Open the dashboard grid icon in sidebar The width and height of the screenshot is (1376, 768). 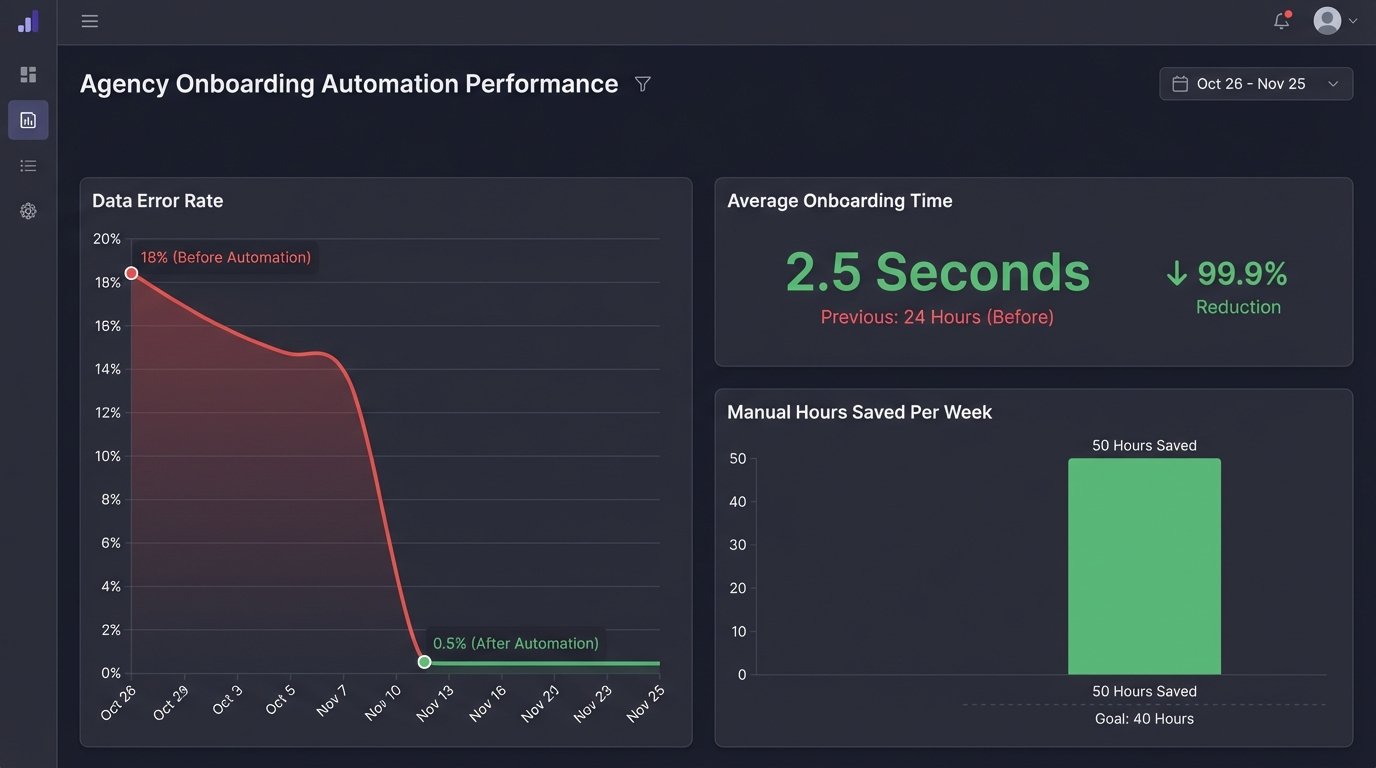click(x=28, y=74)
